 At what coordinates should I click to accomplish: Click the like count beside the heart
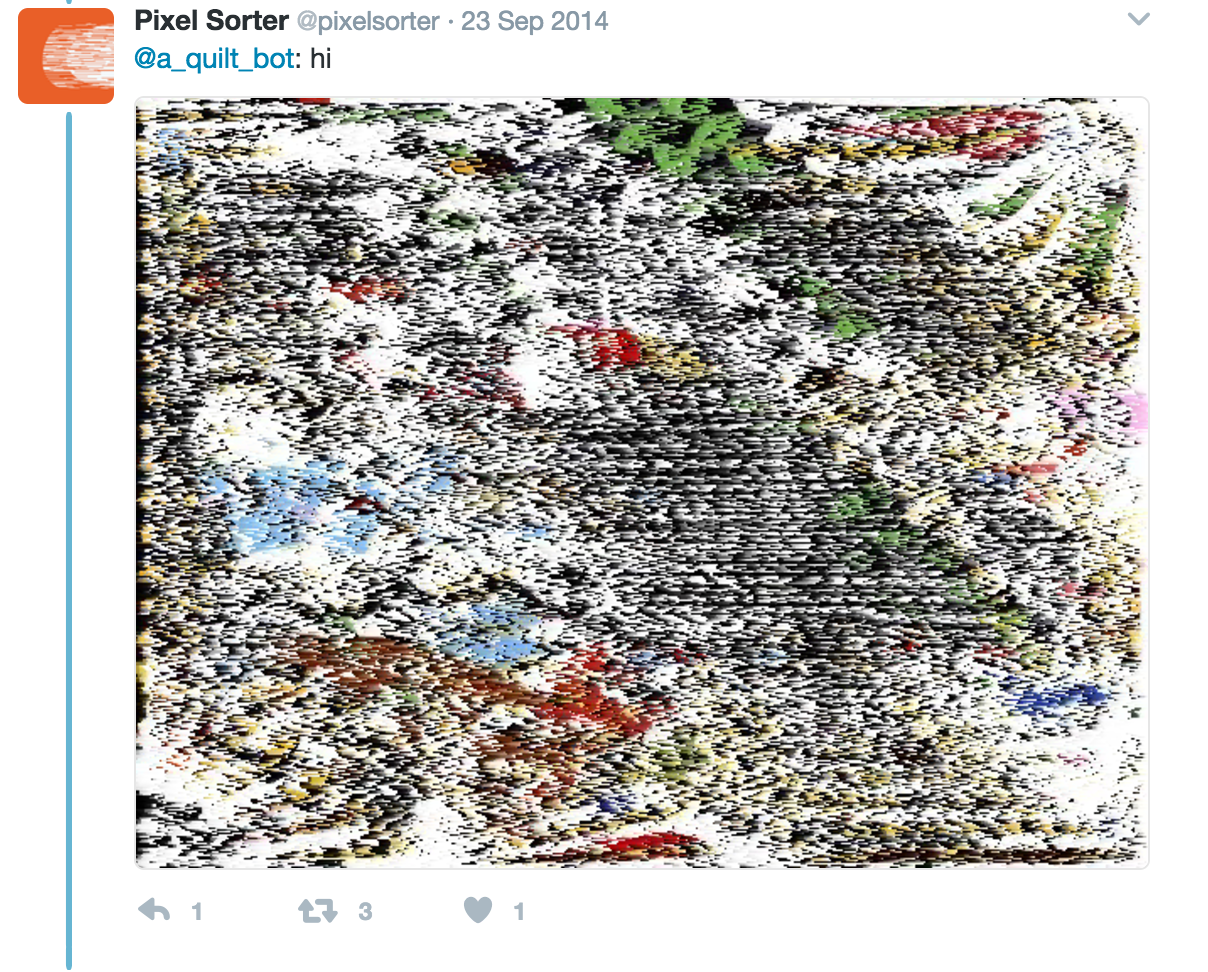click(x=519, y=911)
